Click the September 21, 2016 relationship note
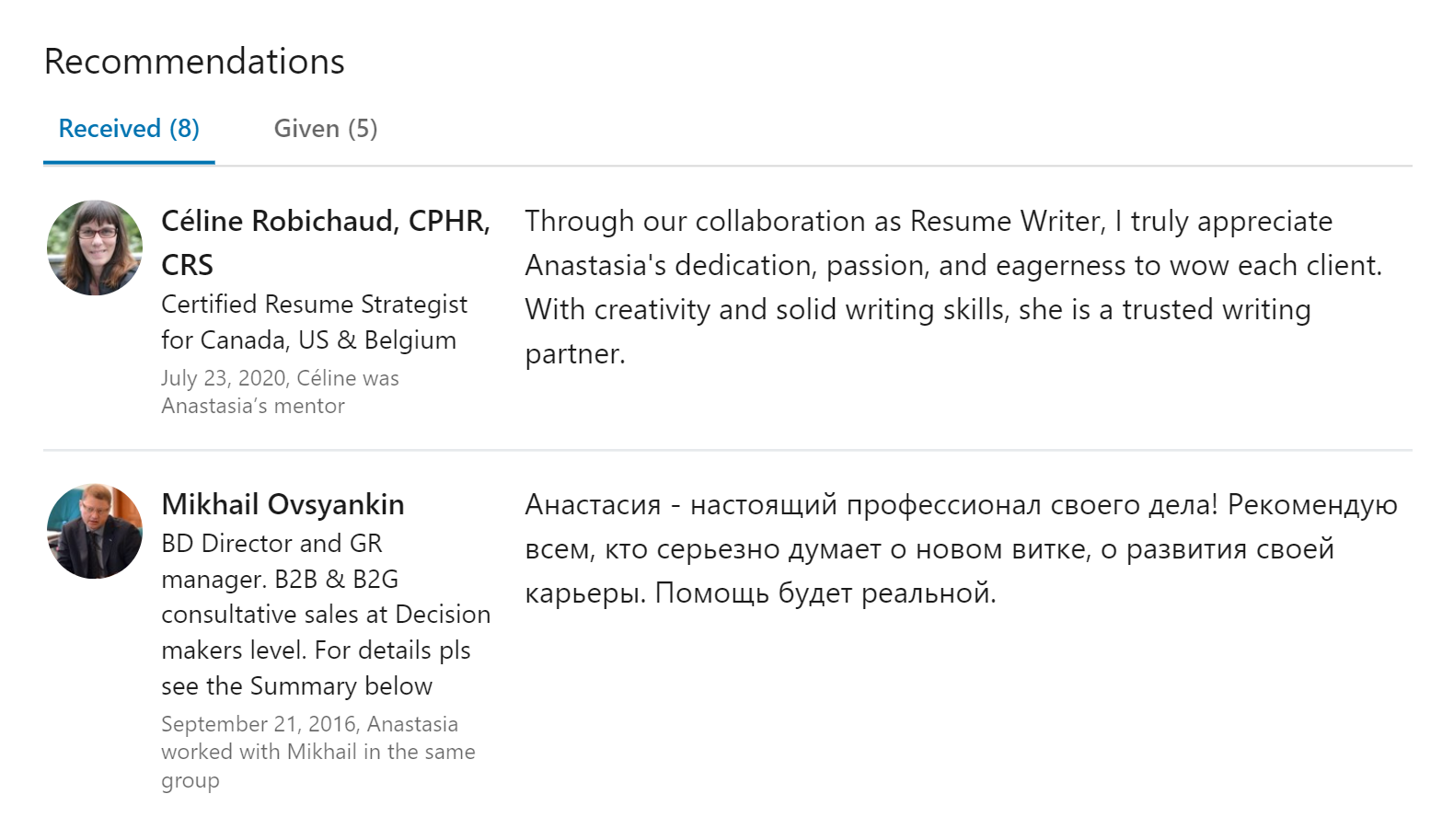The height and width of the screenshot is (840, 1454). [318, 752]
